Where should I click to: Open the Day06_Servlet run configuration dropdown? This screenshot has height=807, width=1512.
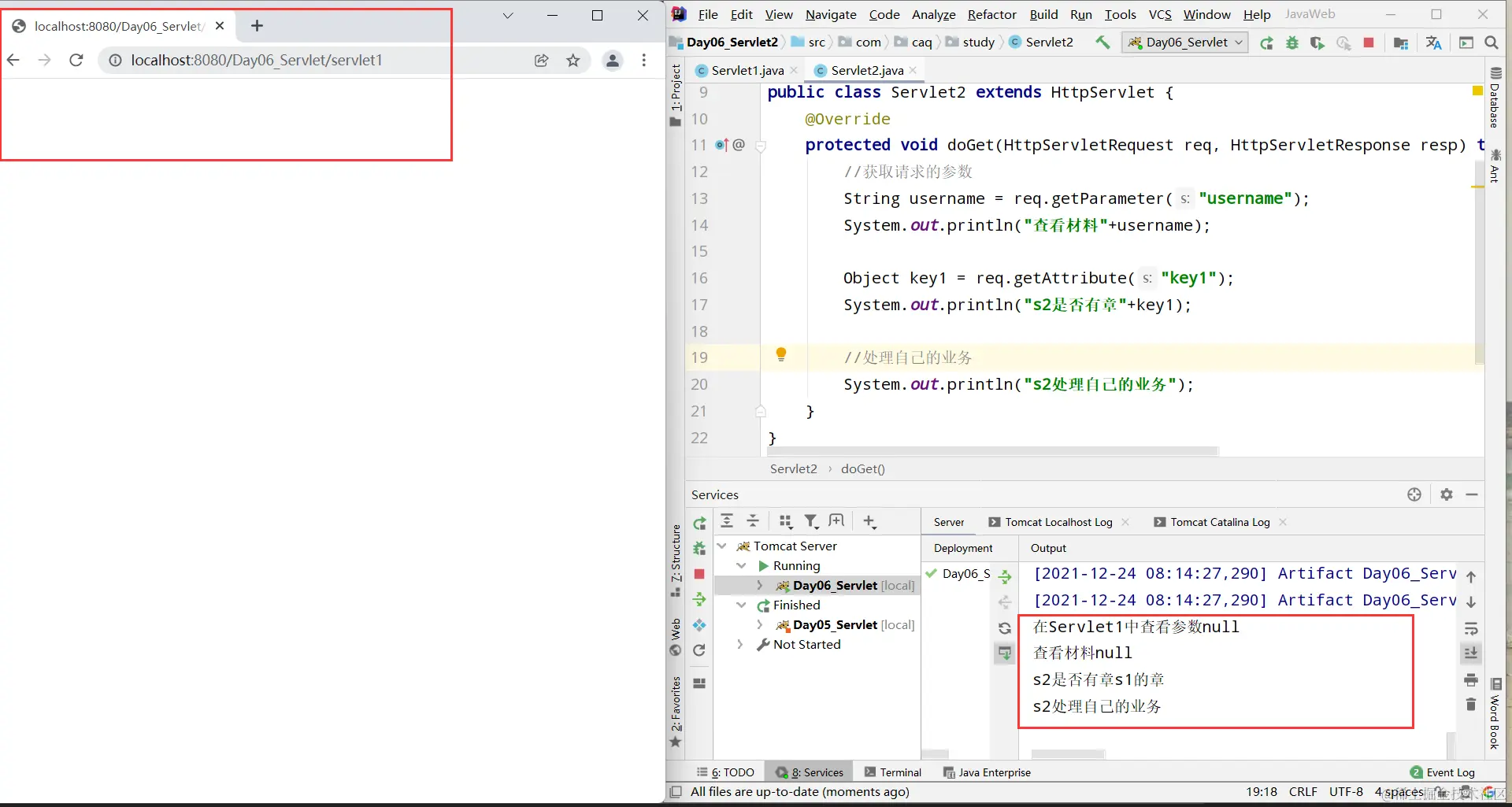click(x=1186, y=43)
